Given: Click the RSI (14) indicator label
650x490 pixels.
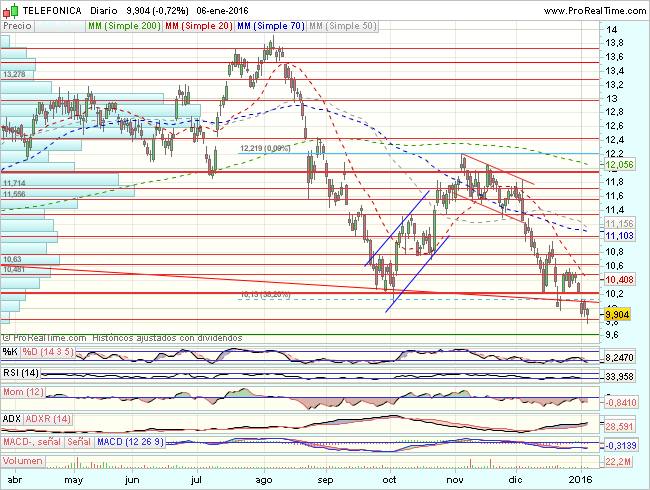Looking at the screenshot, I should 21,373.
